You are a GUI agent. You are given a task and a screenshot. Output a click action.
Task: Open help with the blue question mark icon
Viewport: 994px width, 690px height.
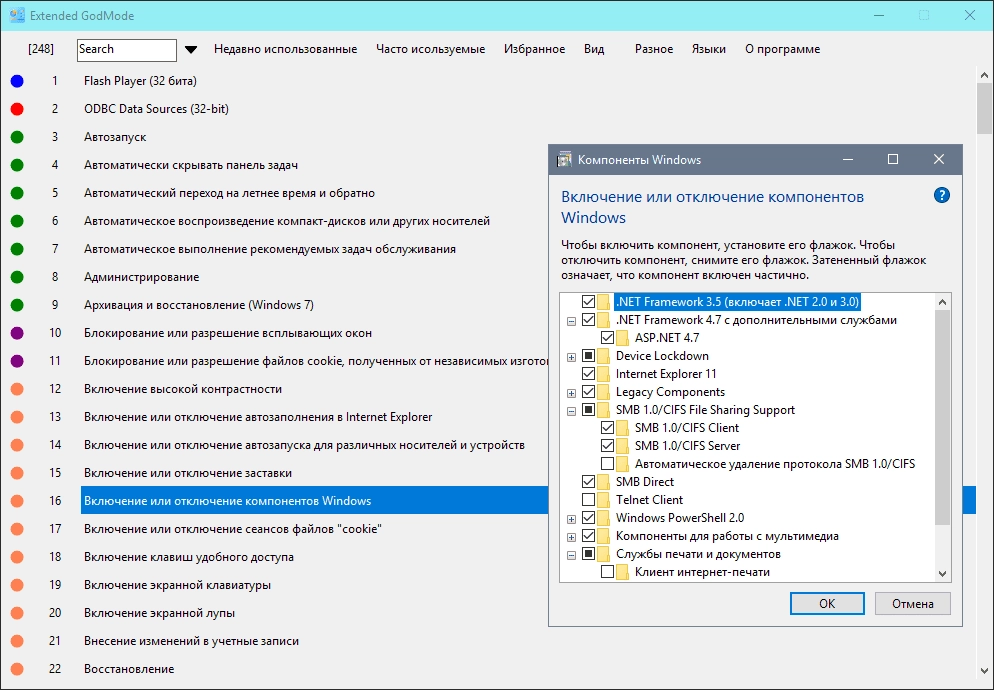(942, 195)
